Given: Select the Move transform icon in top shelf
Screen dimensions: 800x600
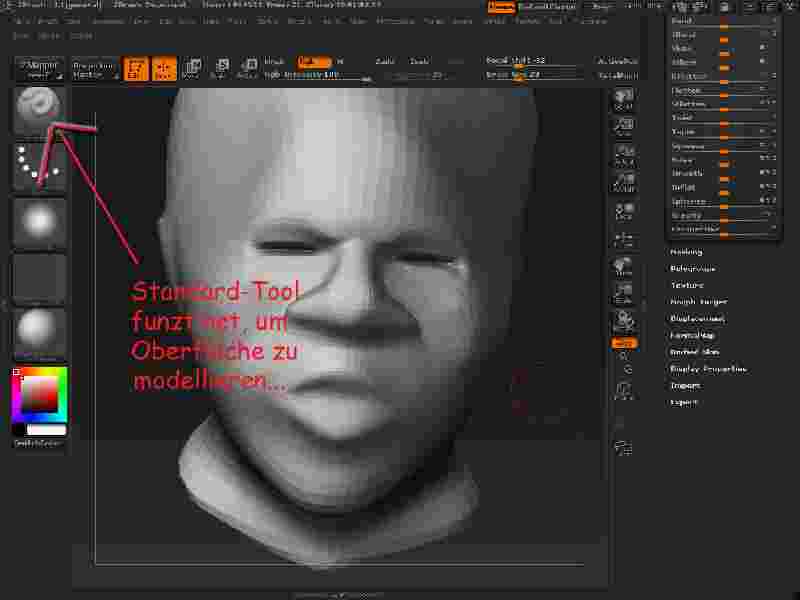Looking at the screenshot, I should point(190,68).
